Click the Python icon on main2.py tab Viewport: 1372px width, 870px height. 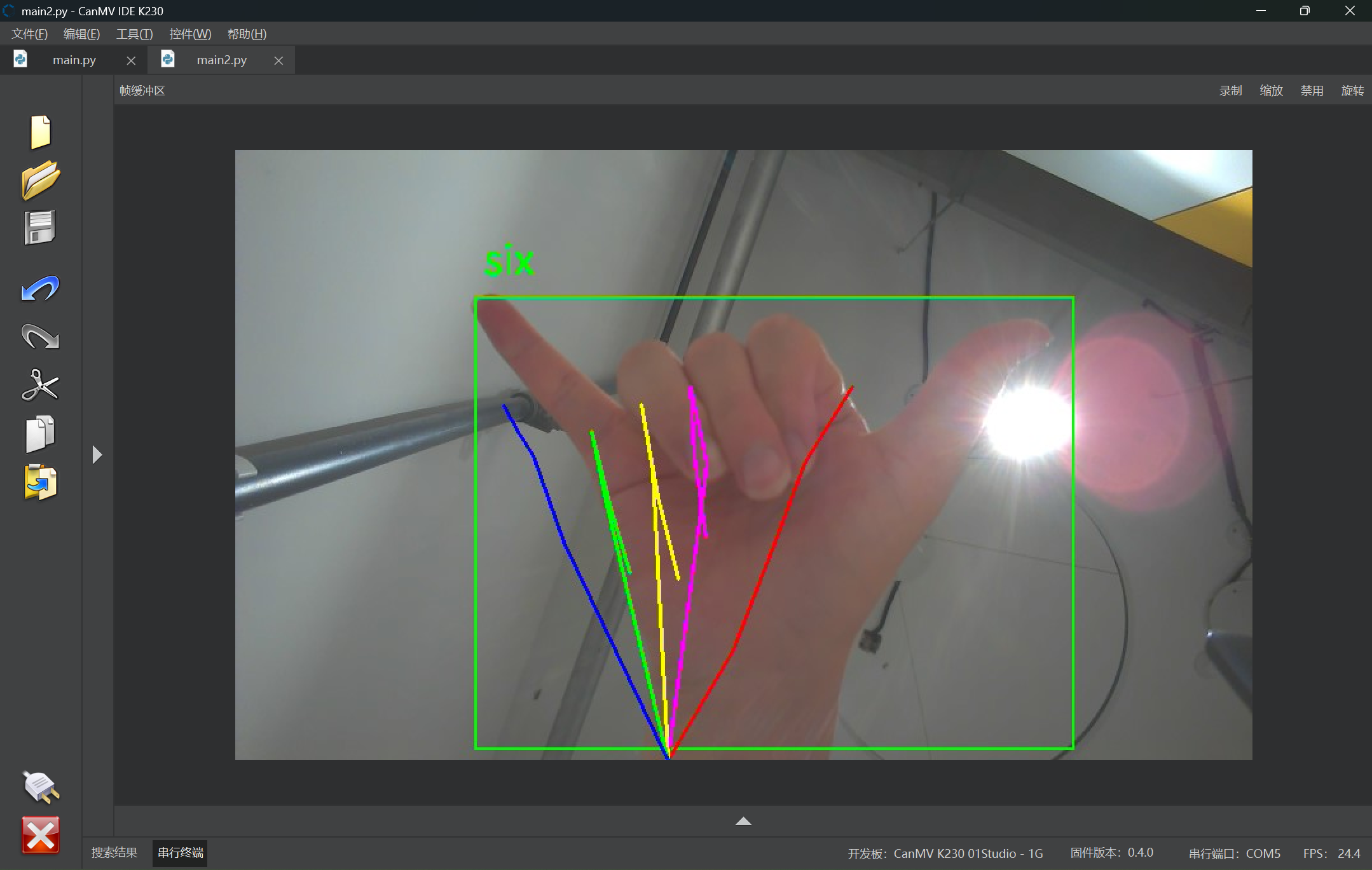168,59
